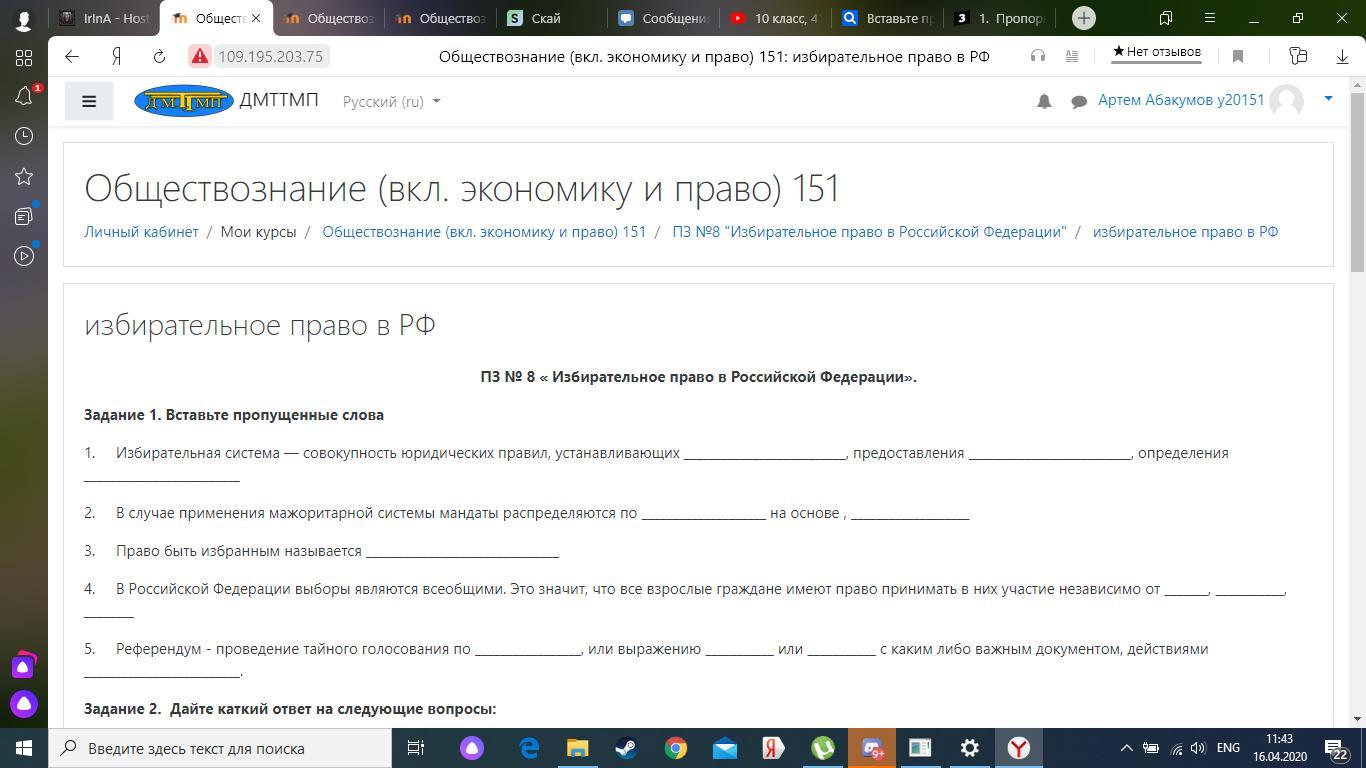The image size is (1366, 768).
Task: Open the Moodle side navigation hamburger menu
Action: pos(89,101)
